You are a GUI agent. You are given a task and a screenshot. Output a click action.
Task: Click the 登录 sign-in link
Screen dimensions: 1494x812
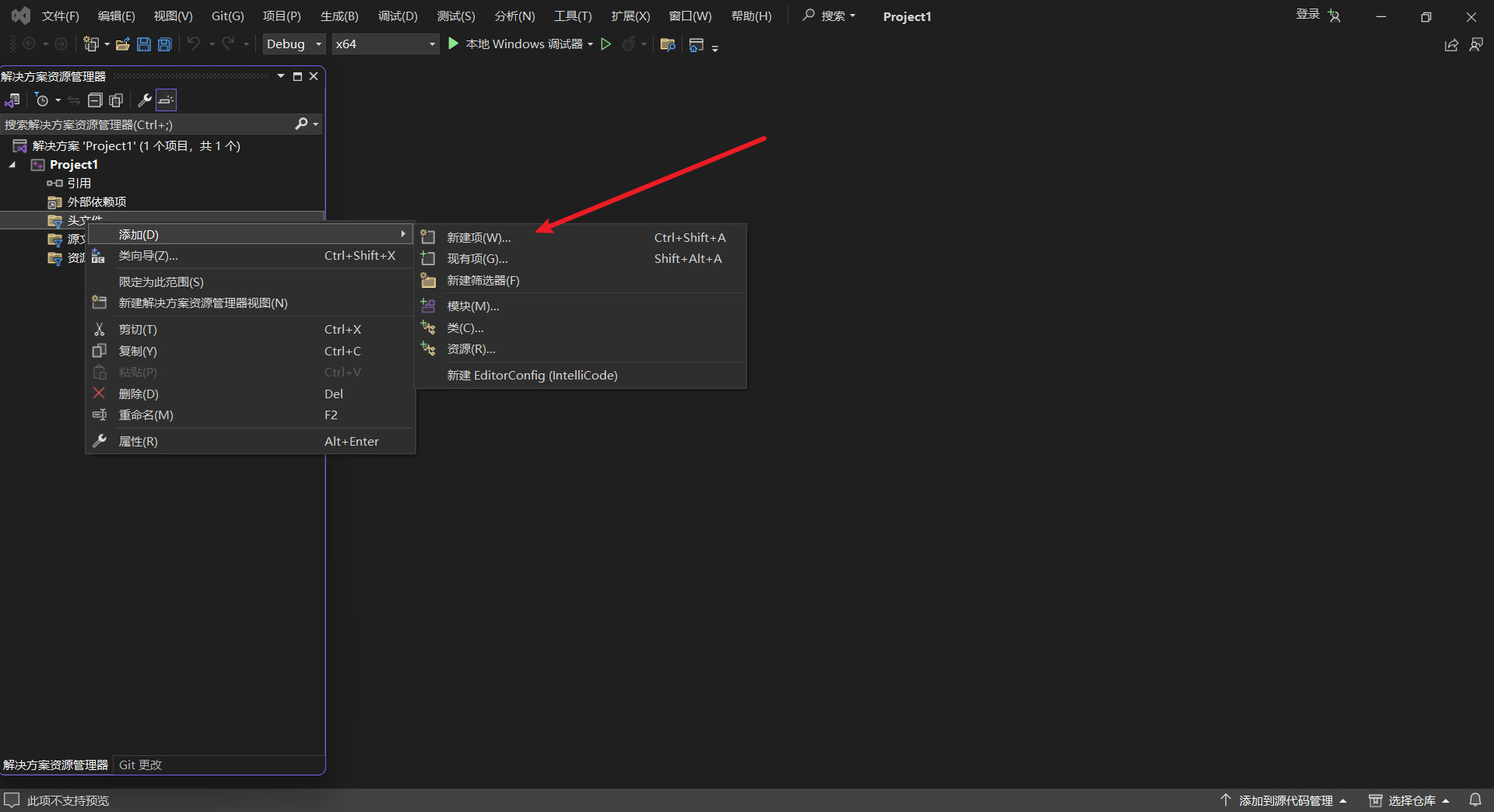tap(1307, 15)
